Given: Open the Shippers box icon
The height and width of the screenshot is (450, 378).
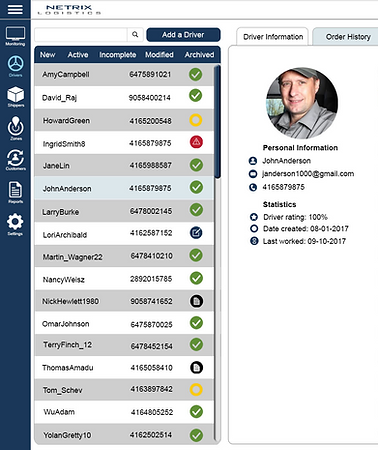Looking at the screenshot, I should (15, 96).
